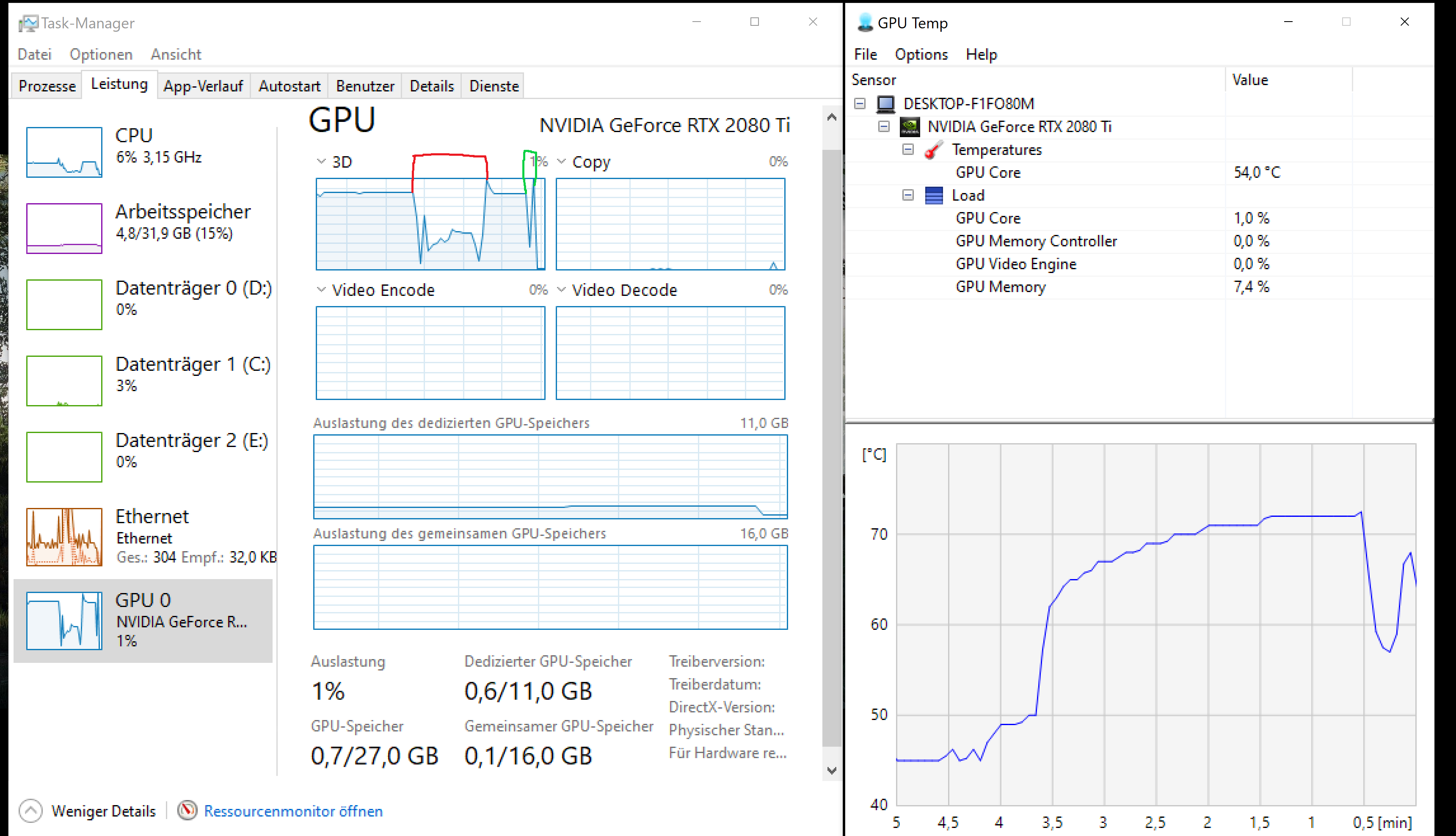Open the Options menu in GPU Temp
The height and width of the screenshot is (836, 1456).
[x=921, y=55]
